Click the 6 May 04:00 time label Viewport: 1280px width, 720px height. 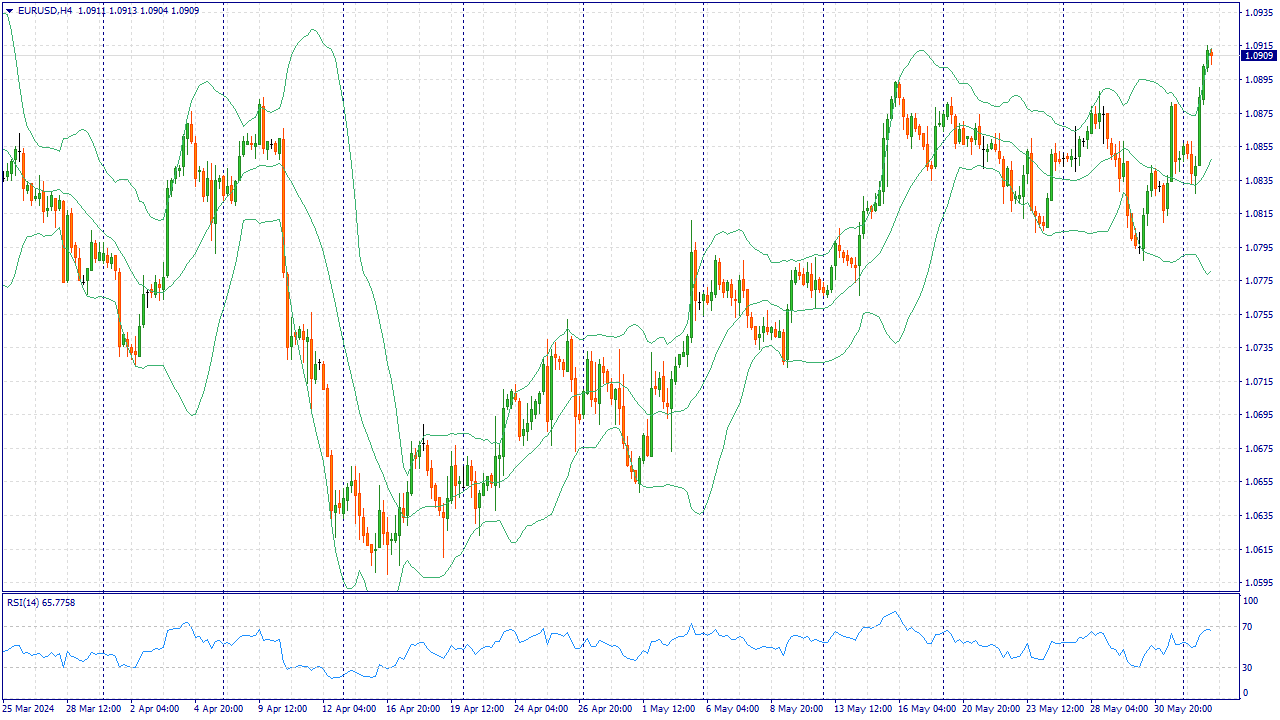(x=732, y=709)
